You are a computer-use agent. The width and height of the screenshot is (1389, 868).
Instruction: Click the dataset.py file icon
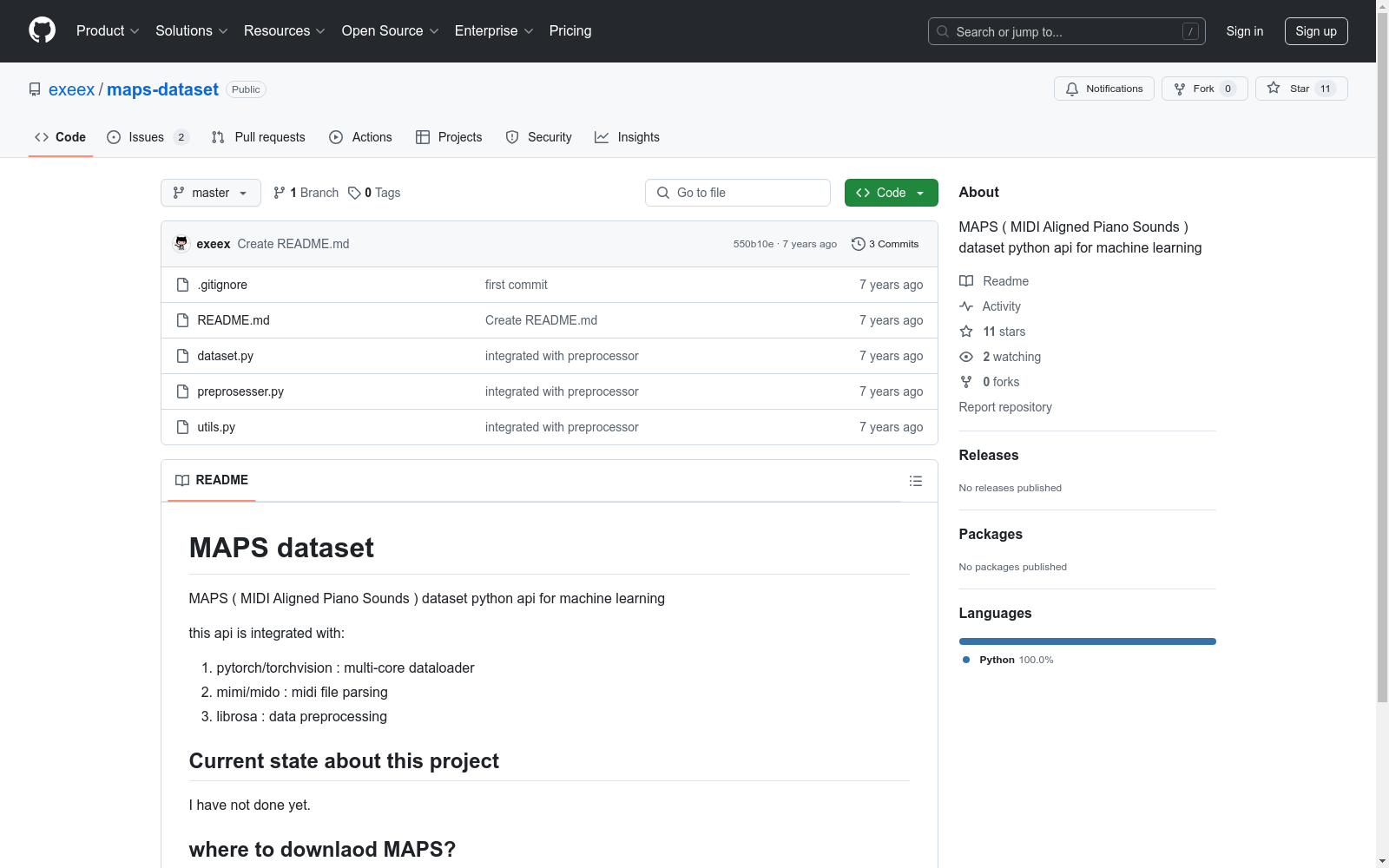[x=182, y=356]
